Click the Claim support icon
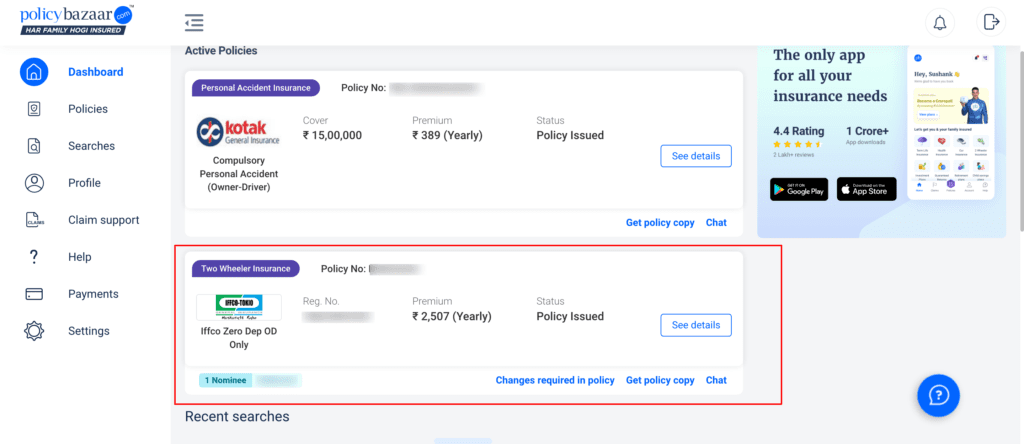This screenshot has width=1024, height=444. click(x=34, y=220)
